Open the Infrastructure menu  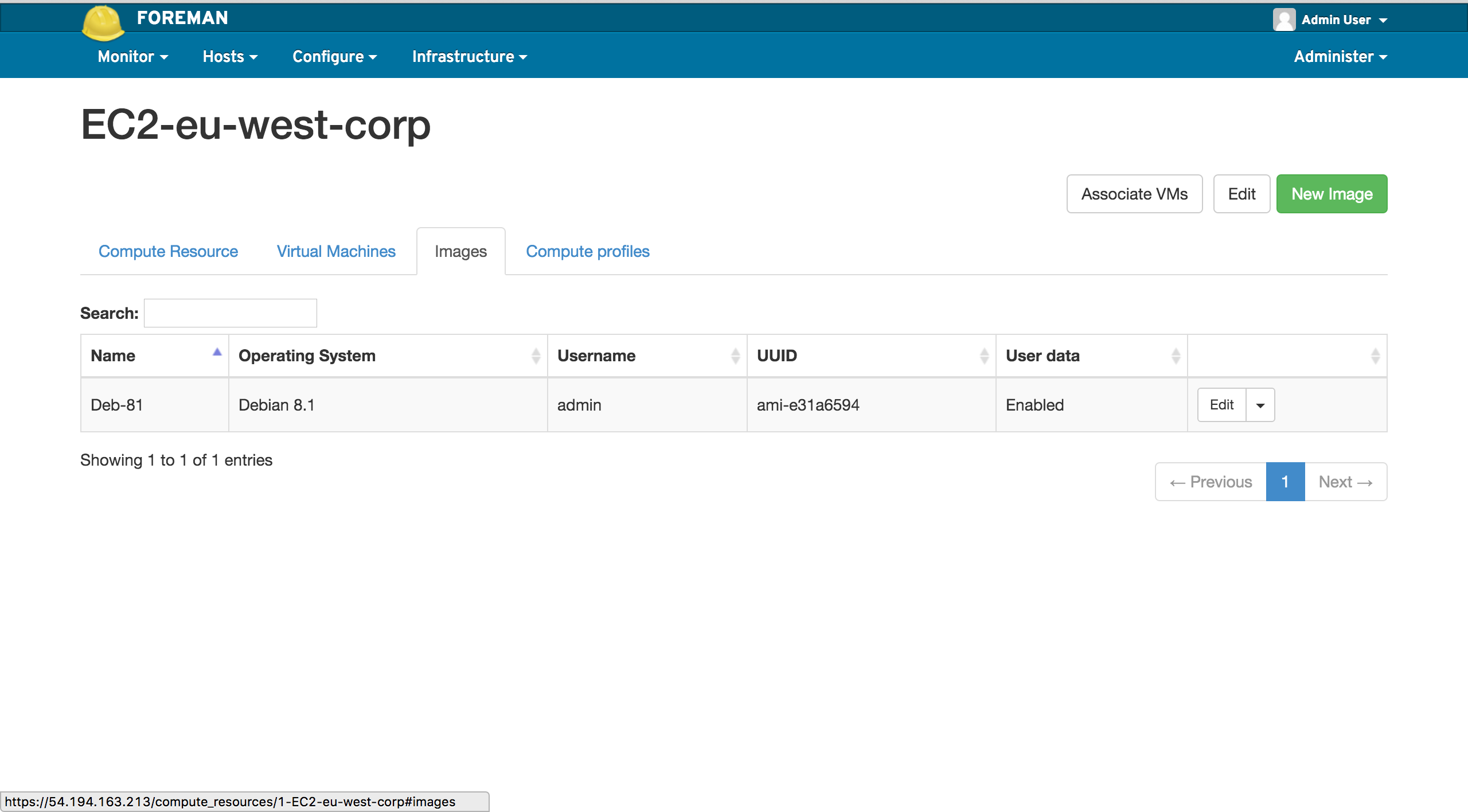(469, 57)
